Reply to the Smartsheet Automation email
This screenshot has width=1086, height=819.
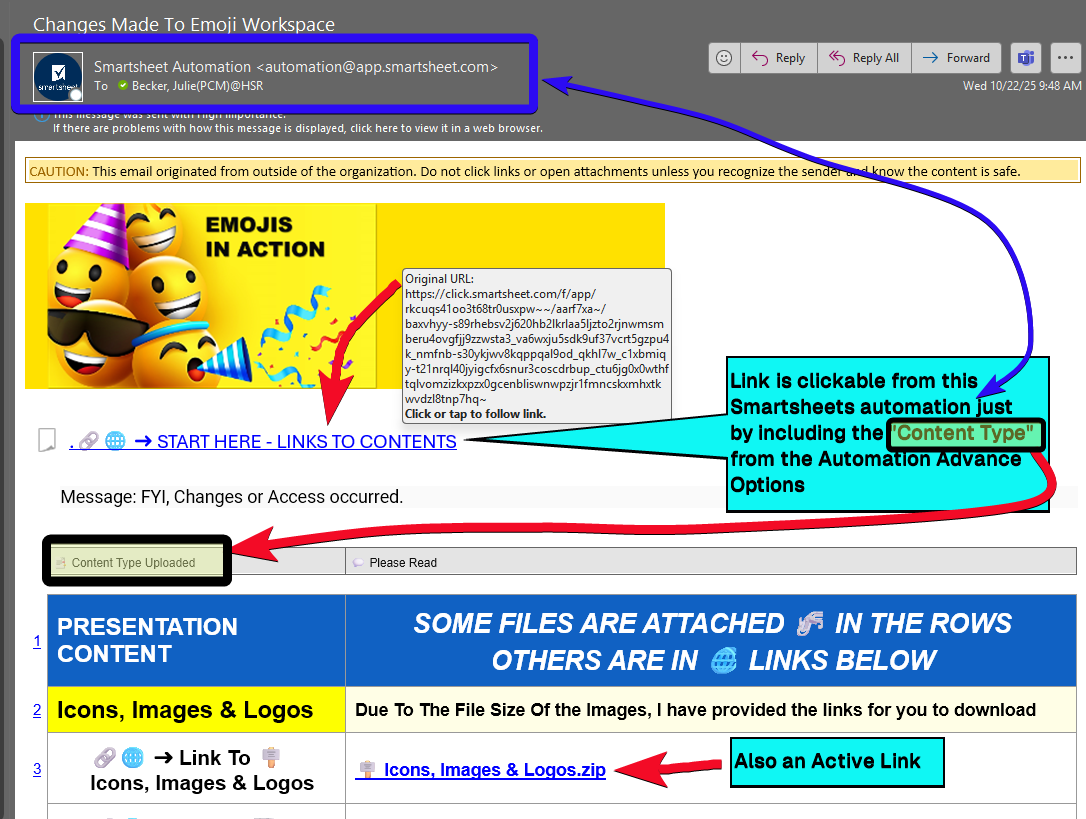(778, 58)
